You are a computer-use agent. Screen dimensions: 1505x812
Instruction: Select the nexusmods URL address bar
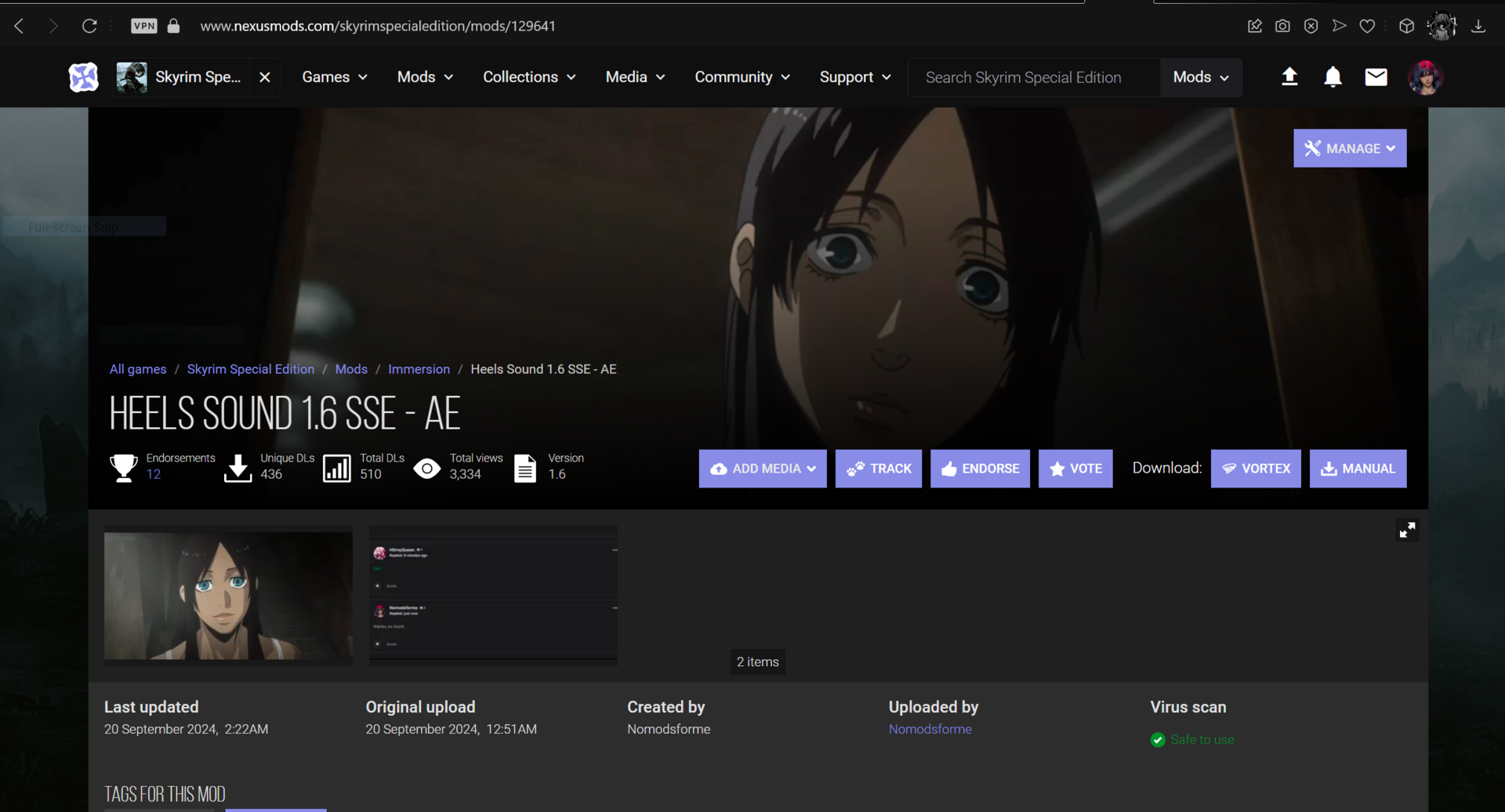click(378, 26)
